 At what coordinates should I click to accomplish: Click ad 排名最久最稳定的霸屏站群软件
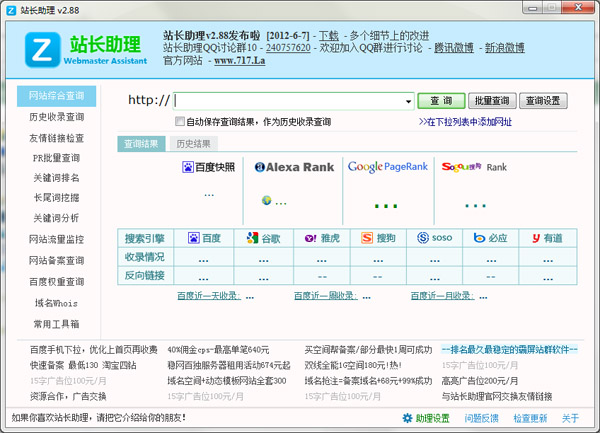(x=509, y=350)
